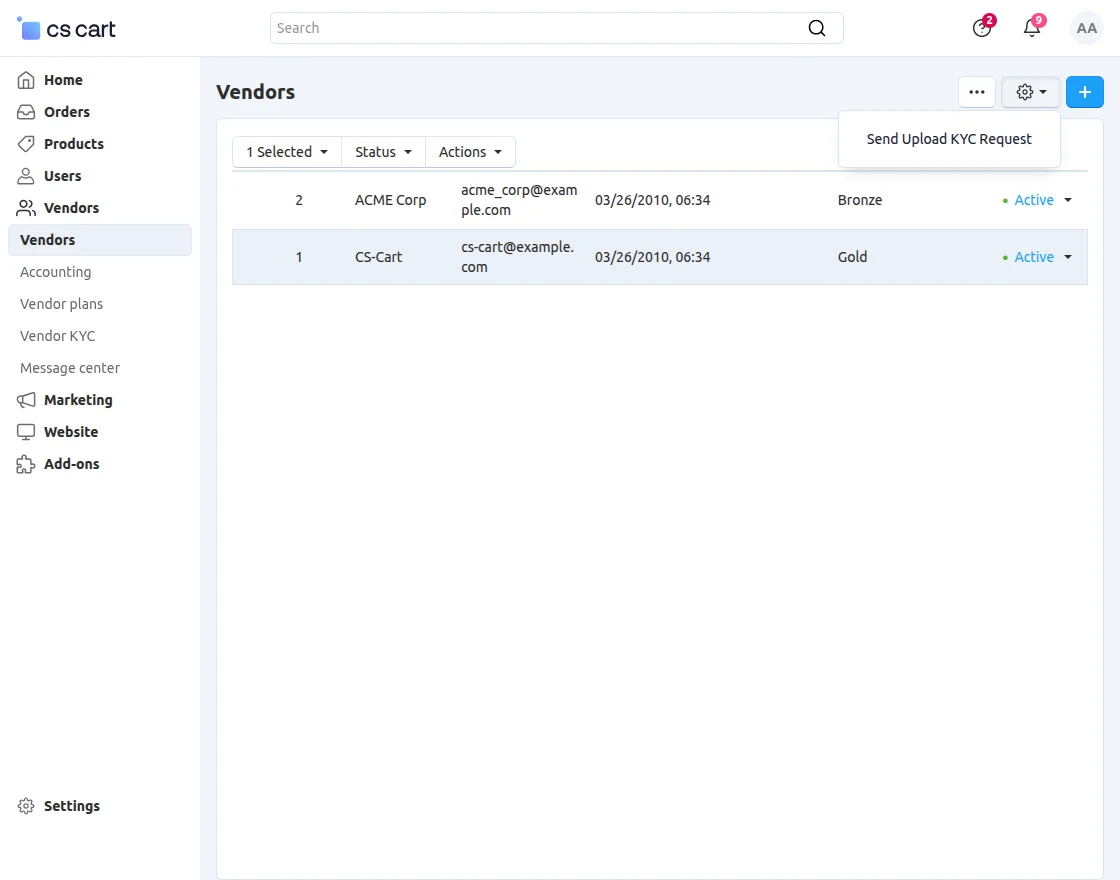Click the Add-ons puzzle piece icon
Image resolution: width=1120 pixels, height=880 pixels.
[x=26, y=464]
